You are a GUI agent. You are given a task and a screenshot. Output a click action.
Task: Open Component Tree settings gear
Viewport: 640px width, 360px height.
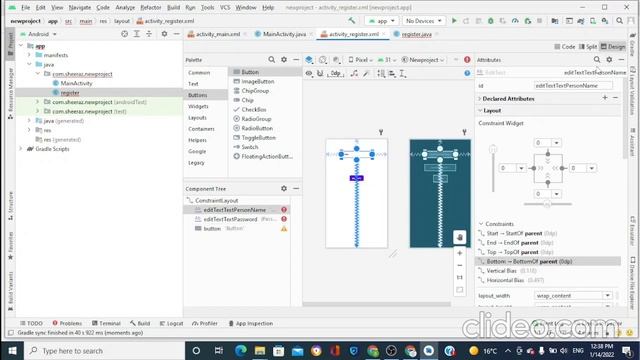[x=284, y=189]
